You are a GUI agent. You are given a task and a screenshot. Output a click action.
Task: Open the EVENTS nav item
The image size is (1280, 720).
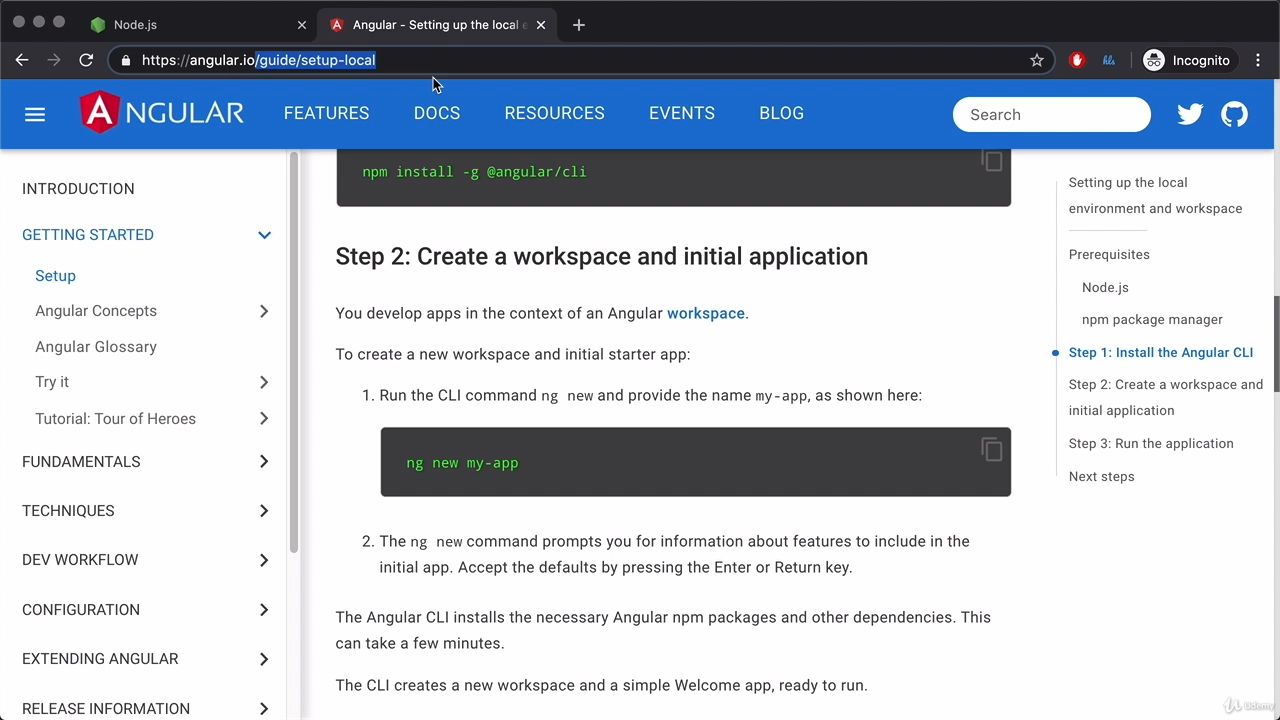click(x=682, y=113)
